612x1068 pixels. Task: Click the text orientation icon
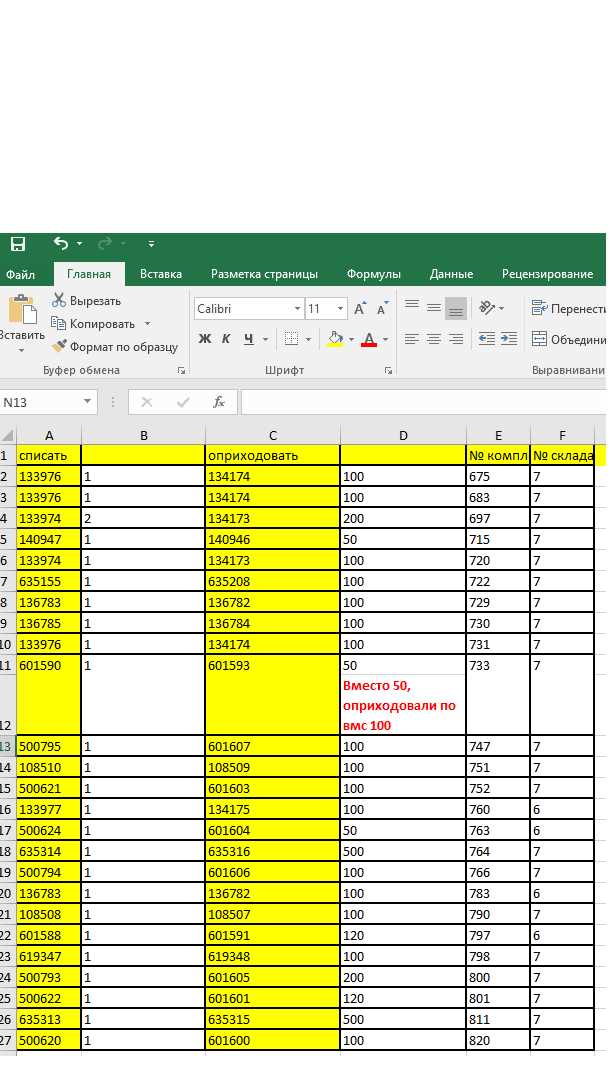coord(487,308)
